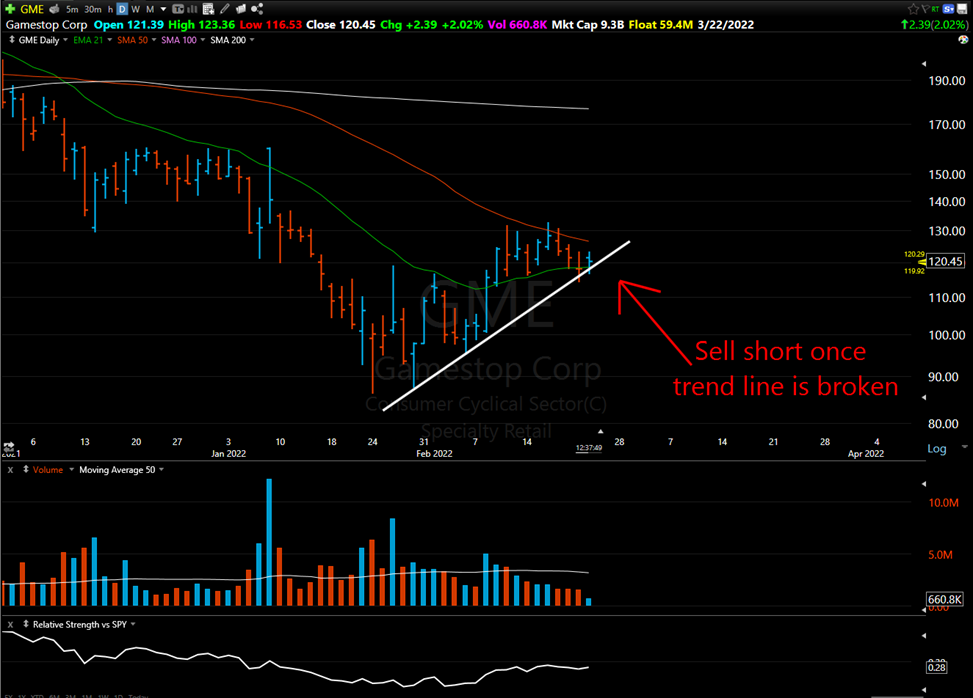The image size is (973, 698).
Task: Click the move arrows beside GME Daily
Action: point(12,39)
